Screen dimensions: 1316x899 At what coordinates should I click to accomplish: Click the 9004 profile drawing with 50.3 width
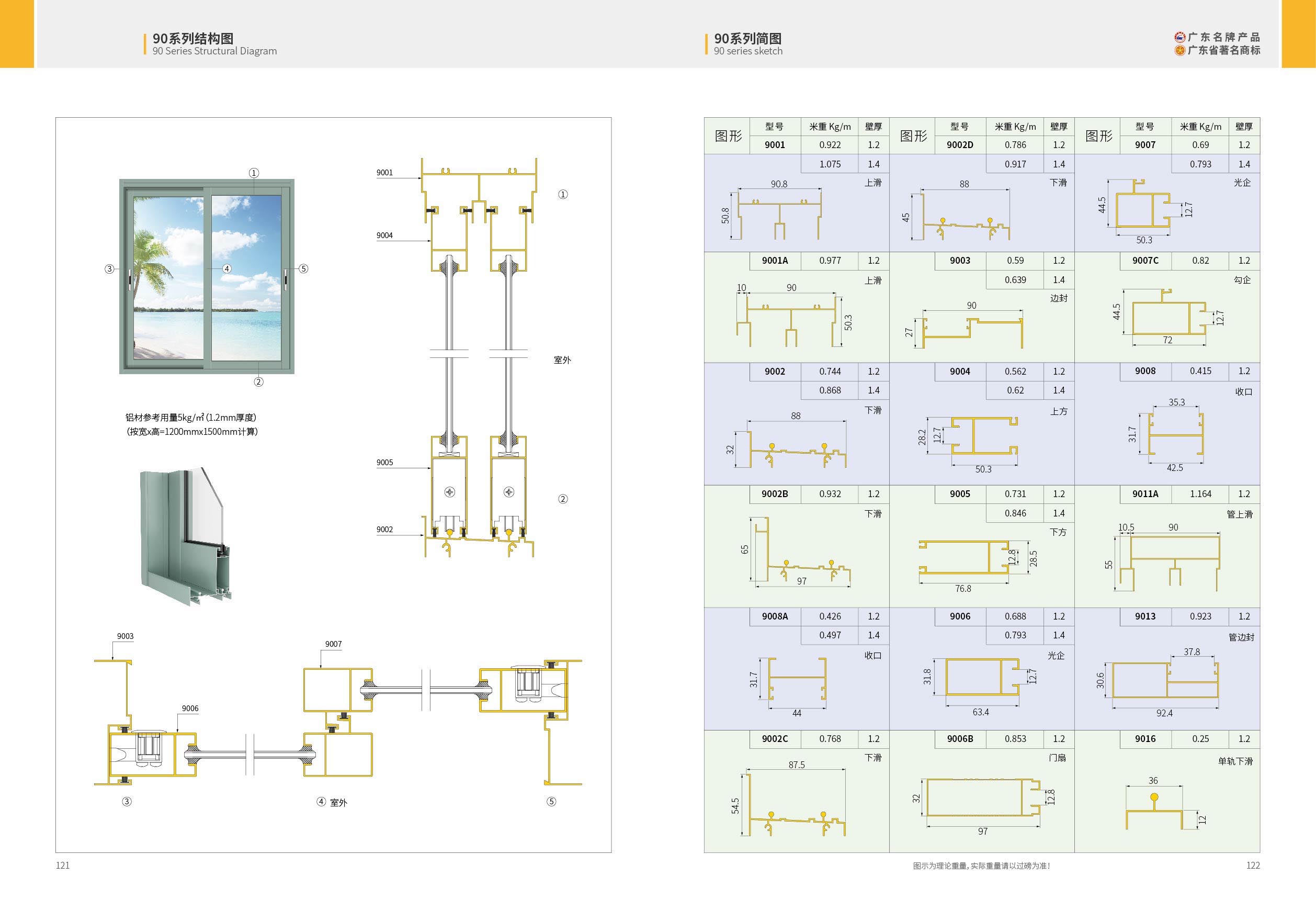click(968, 443)
